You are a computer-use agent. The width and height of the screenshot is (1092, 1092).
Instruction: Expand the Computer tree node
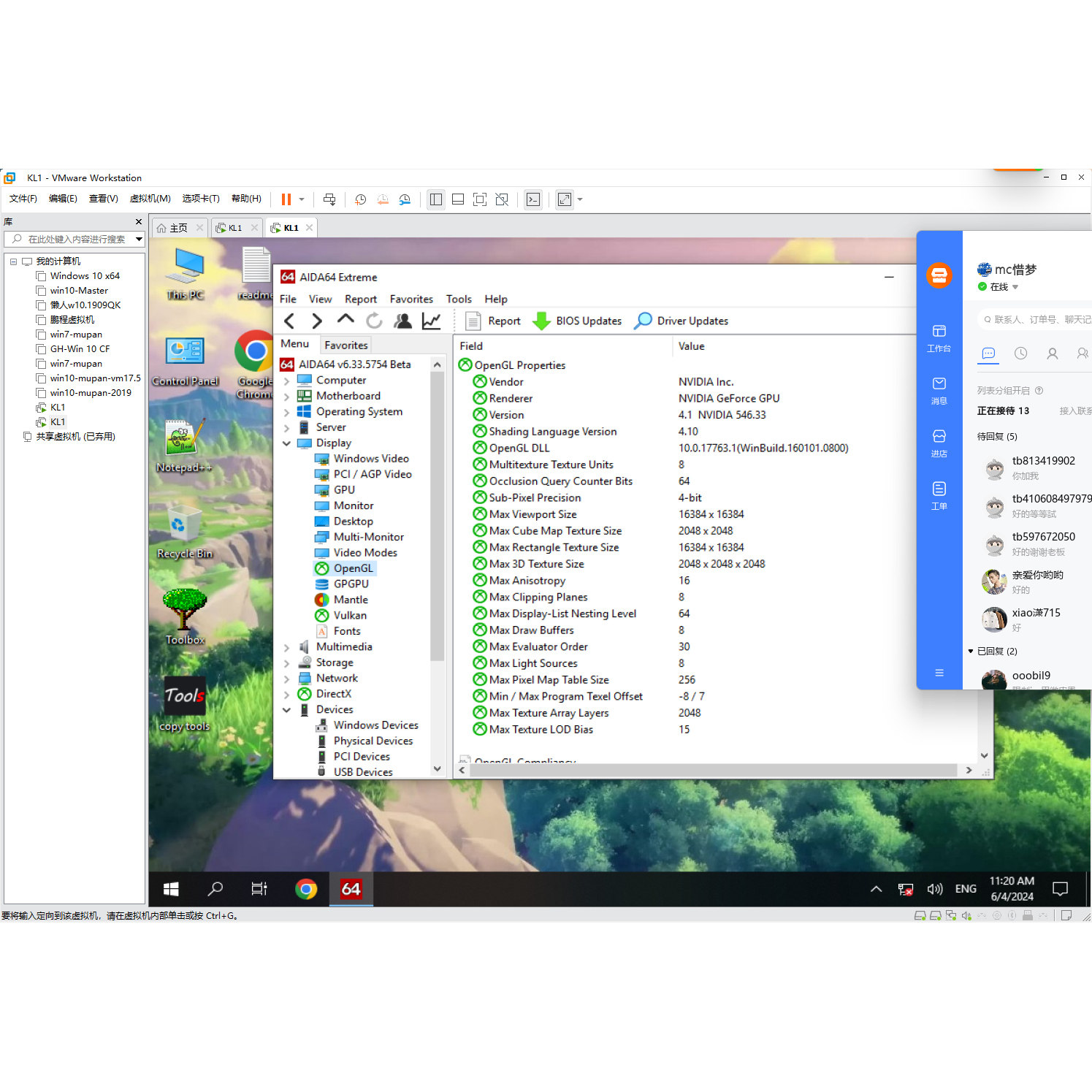point(286,381)
